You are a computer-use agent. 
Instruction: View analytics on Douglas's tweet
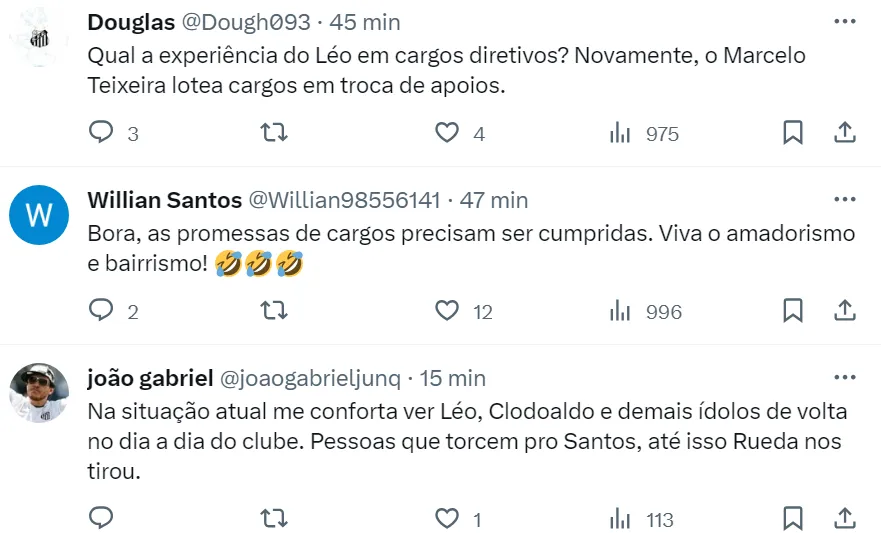(620, 133)
